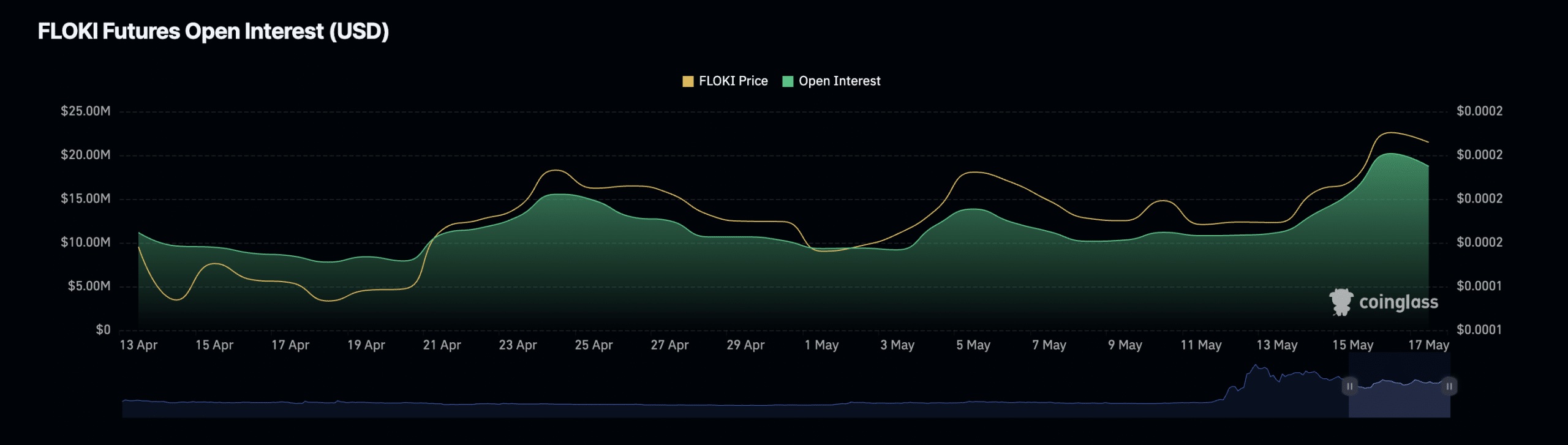Click the 17 May date label
1568x445 pixels.
click(x=1429, y=345)
